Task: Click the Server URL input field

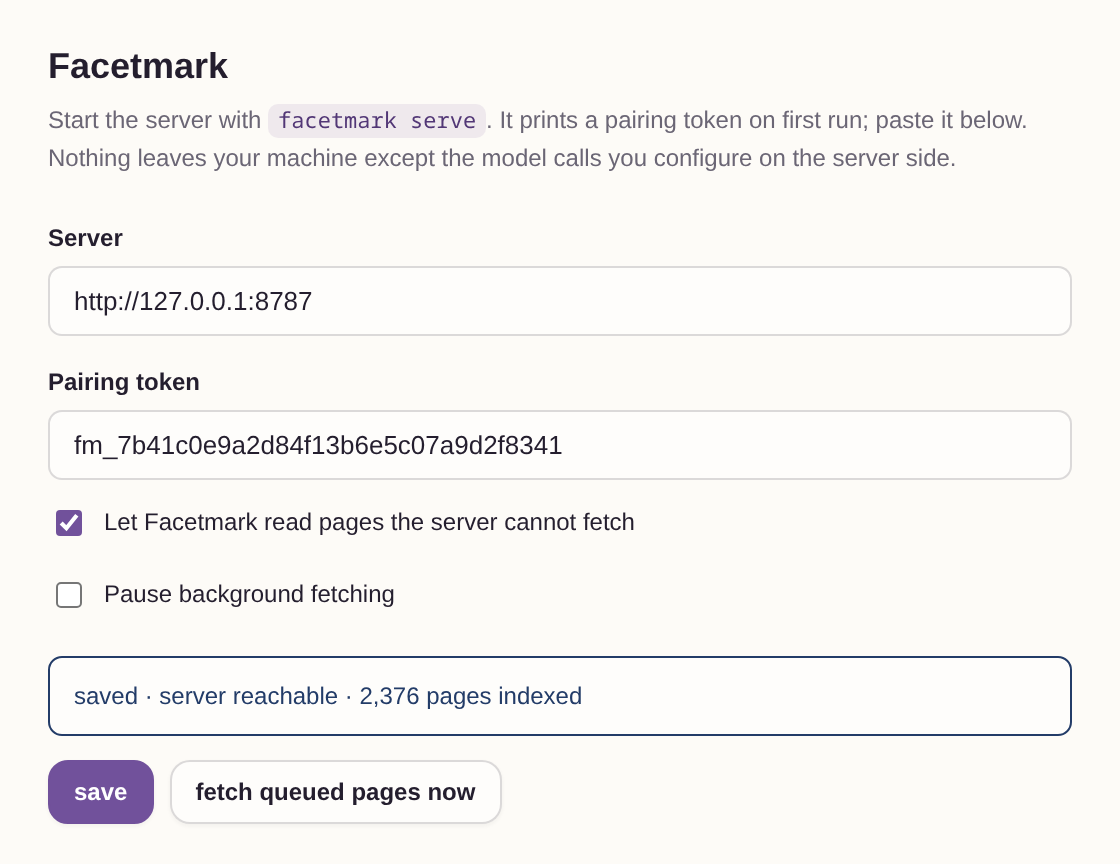Action: (x=559, y=301)
